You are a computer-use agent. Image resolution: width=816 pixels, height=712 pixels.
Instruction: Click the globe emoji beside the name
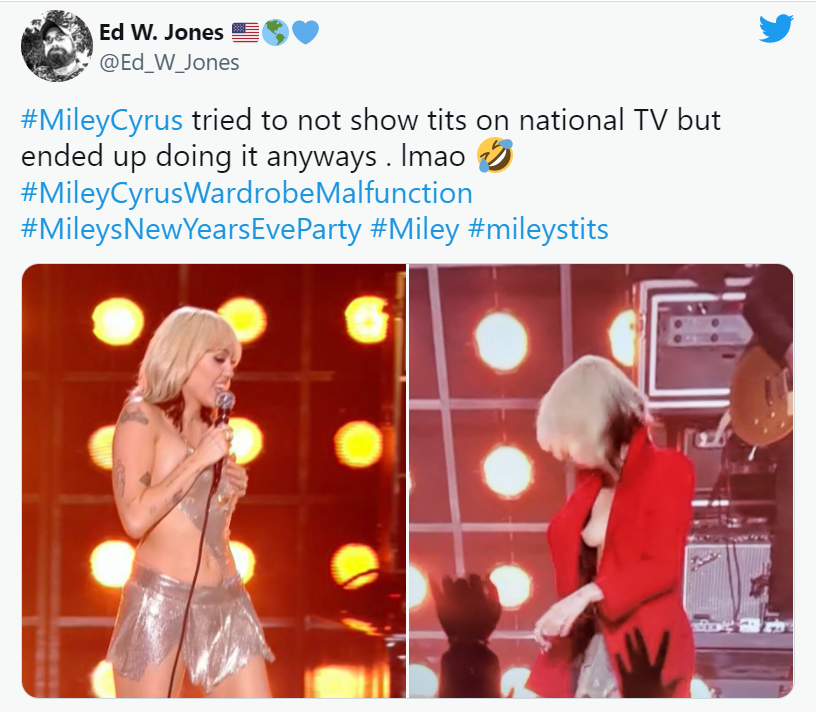pos(275,32)
